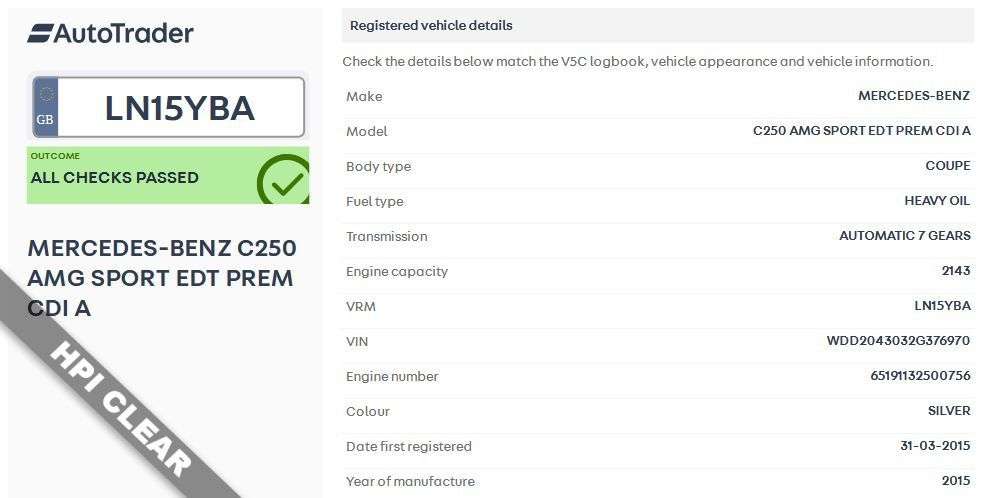This screenshot has width=986, height=498.
Task: Click the Year of manufacture label
Action: pos(410,481)
